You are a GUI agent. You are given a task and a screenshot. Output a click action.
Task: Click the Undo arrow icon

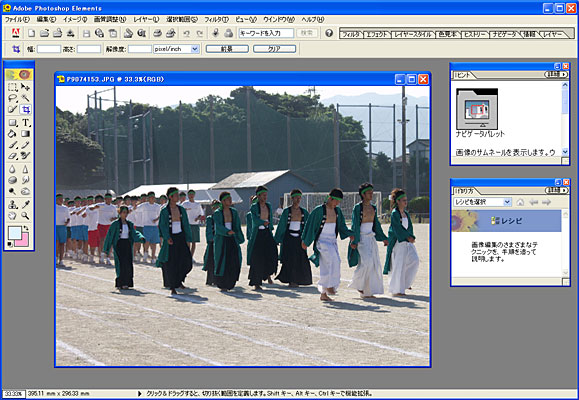(x=186, y=34)
